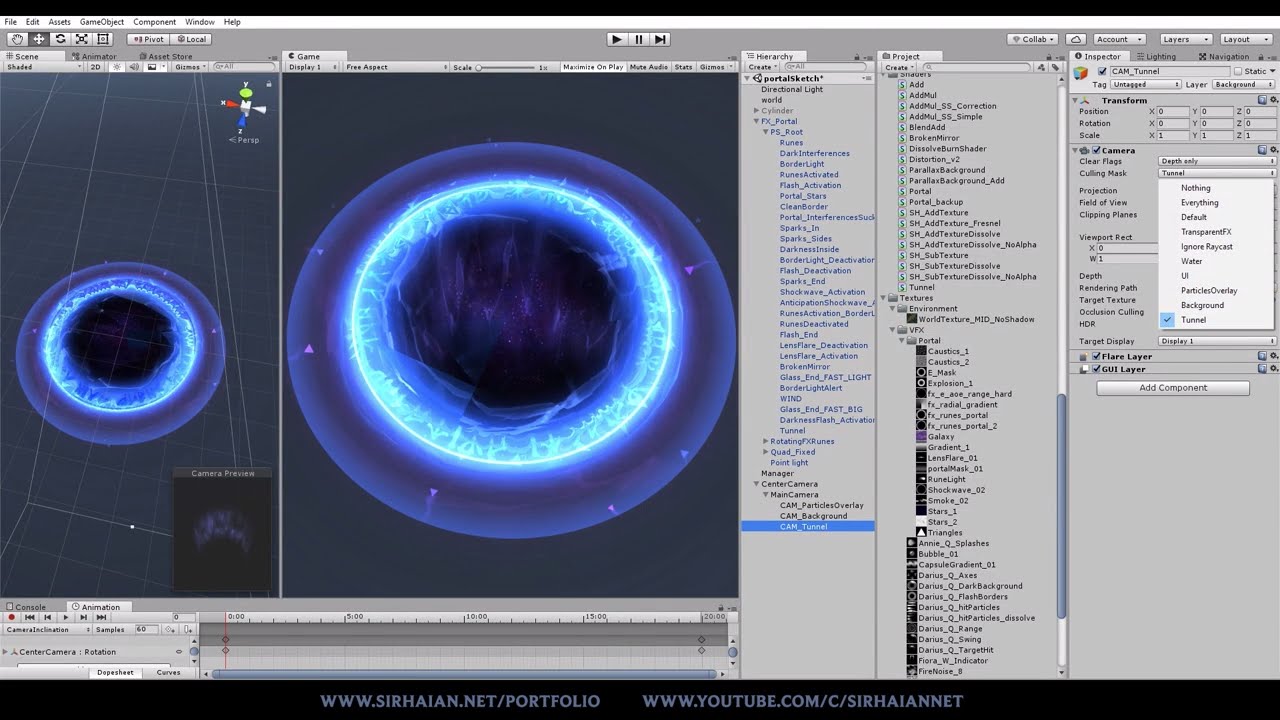Viewport: 1280px width, 720px height.
Task: Toggle the Static checkbox
Action: pyautogui.click(x=1237, y=71)
